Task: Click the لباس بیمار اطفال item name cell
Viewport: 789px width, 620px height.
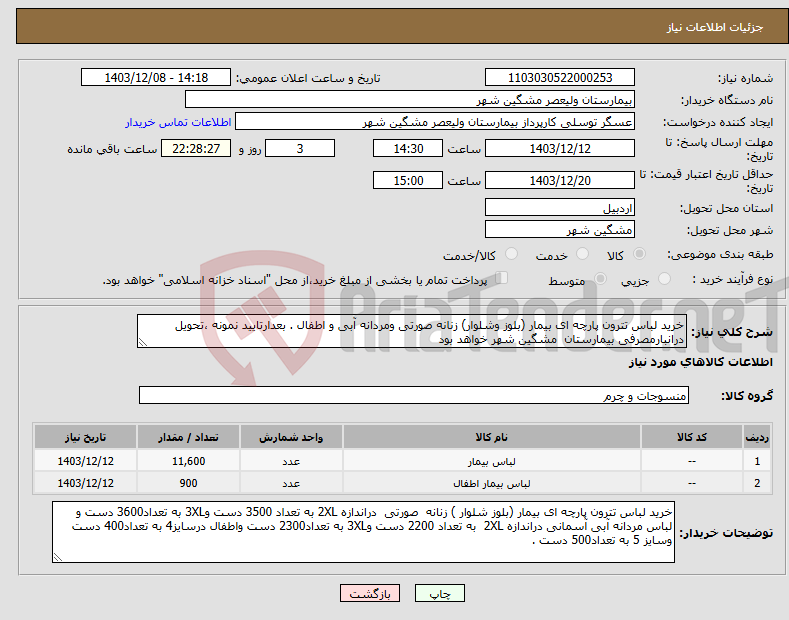Action: point(492,483)
